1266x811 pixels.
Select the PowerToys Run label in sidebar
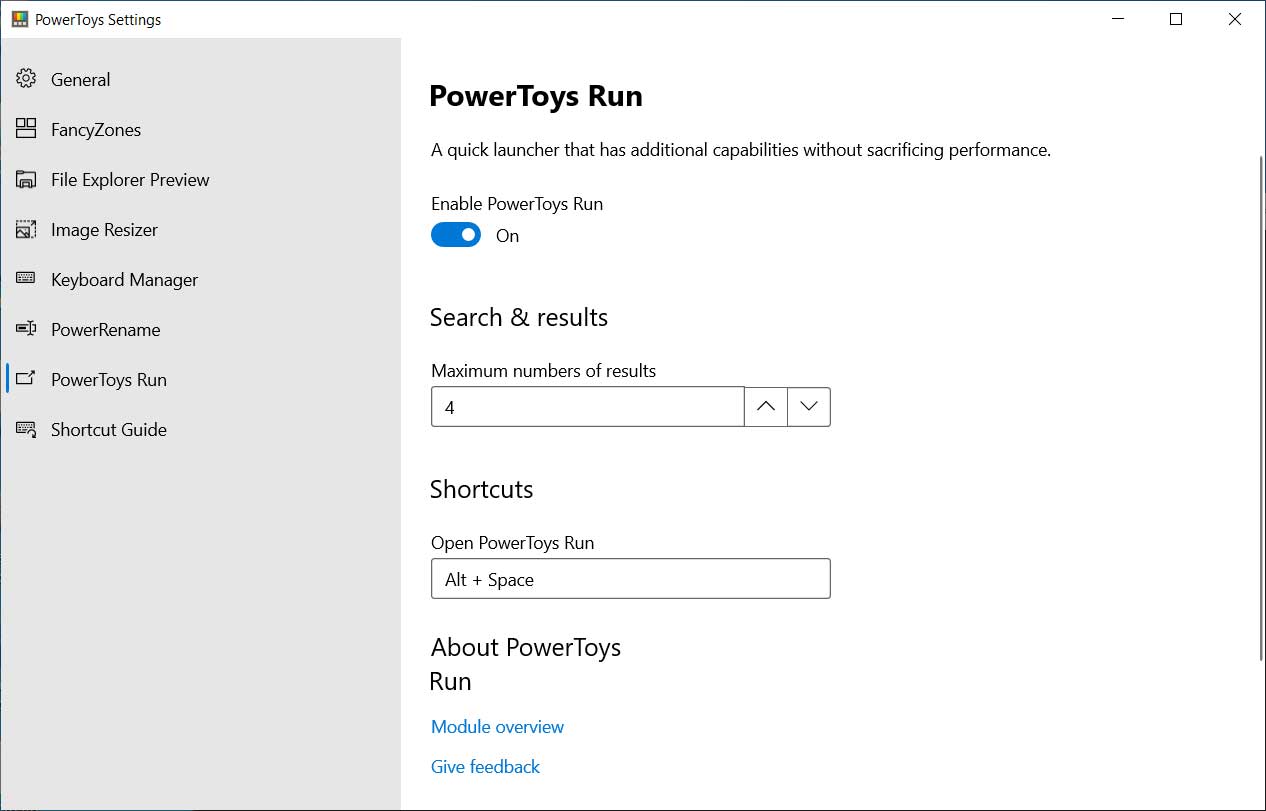click(x=109, y=380)
